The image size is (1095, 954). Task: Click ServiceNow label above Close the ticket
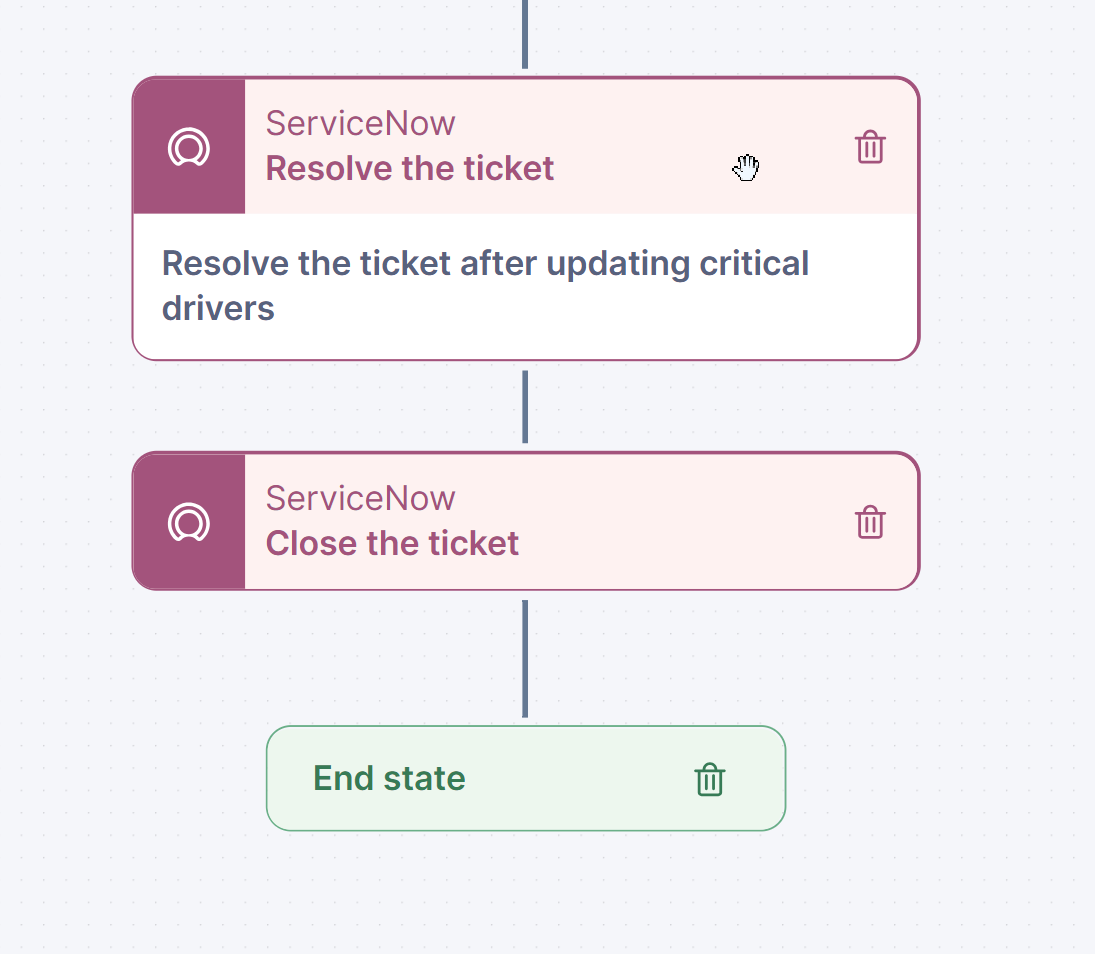[x=360, y=498]
